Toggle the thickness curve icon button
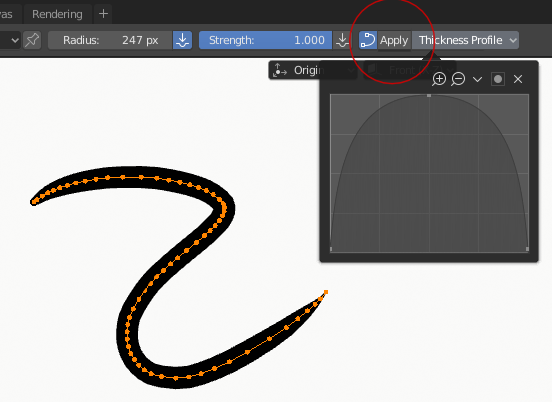Image resolution: width=552 pixels, height=402 pixels. (x=368, y=40)
